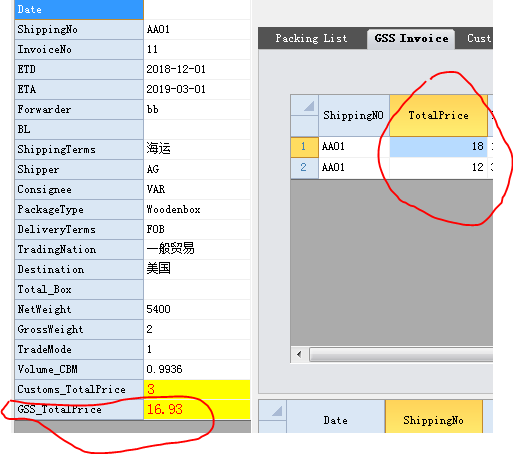Click the ETD value 2018-12-01

tap(197, 69)
